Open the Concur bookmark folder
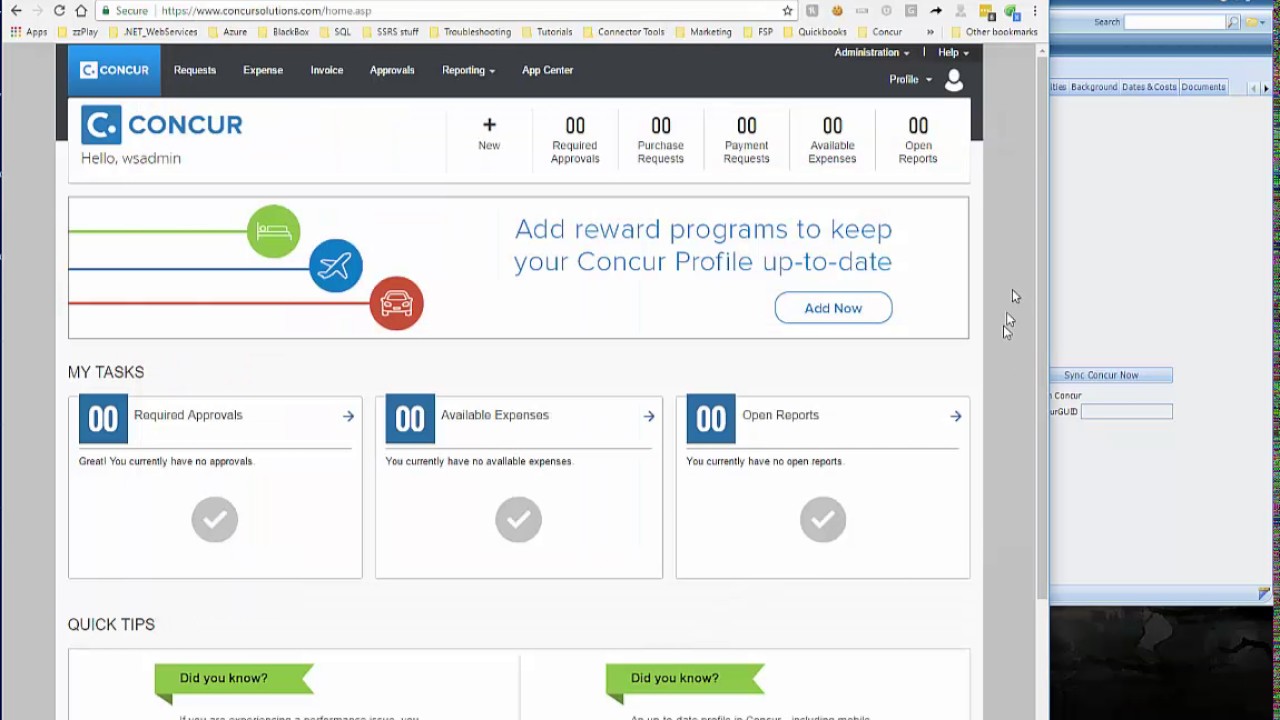 click(x=879, y=32)
